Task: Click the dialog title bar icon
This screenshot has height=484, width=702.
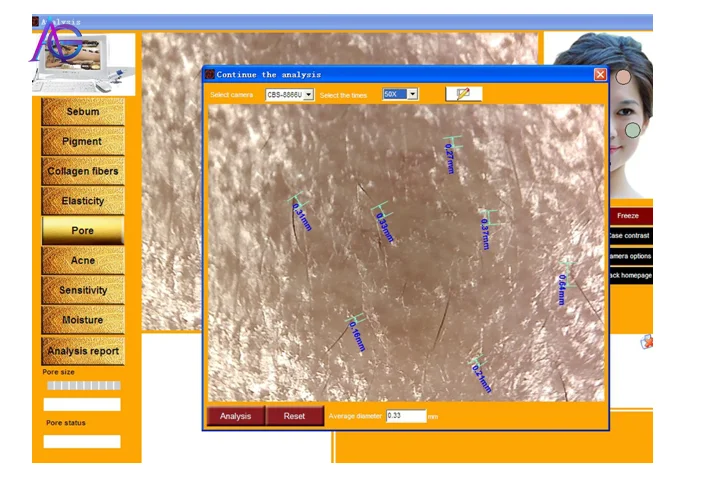Action: pyautogui.click(x=210, y=74)
